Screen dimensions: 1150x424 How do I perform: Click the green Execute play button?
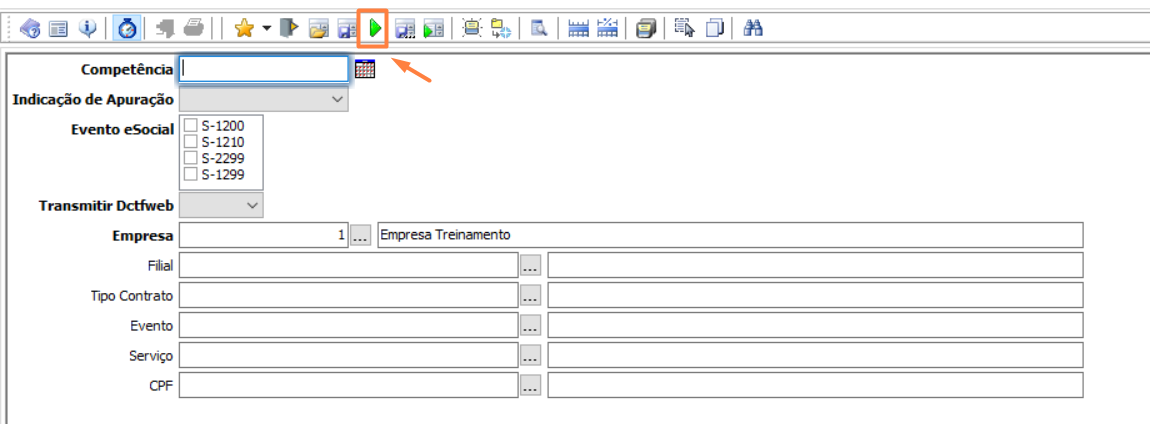(x=374, y=29)
